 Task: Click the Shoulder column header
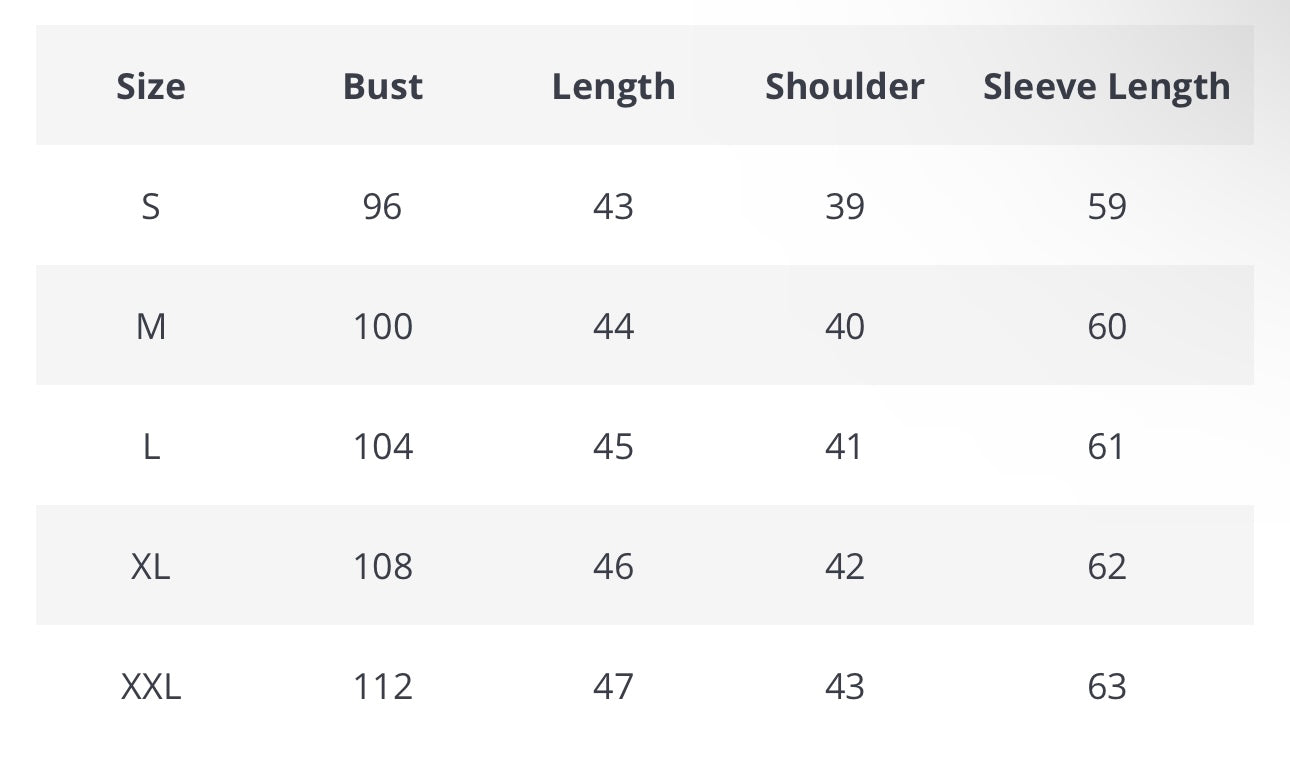844,86
